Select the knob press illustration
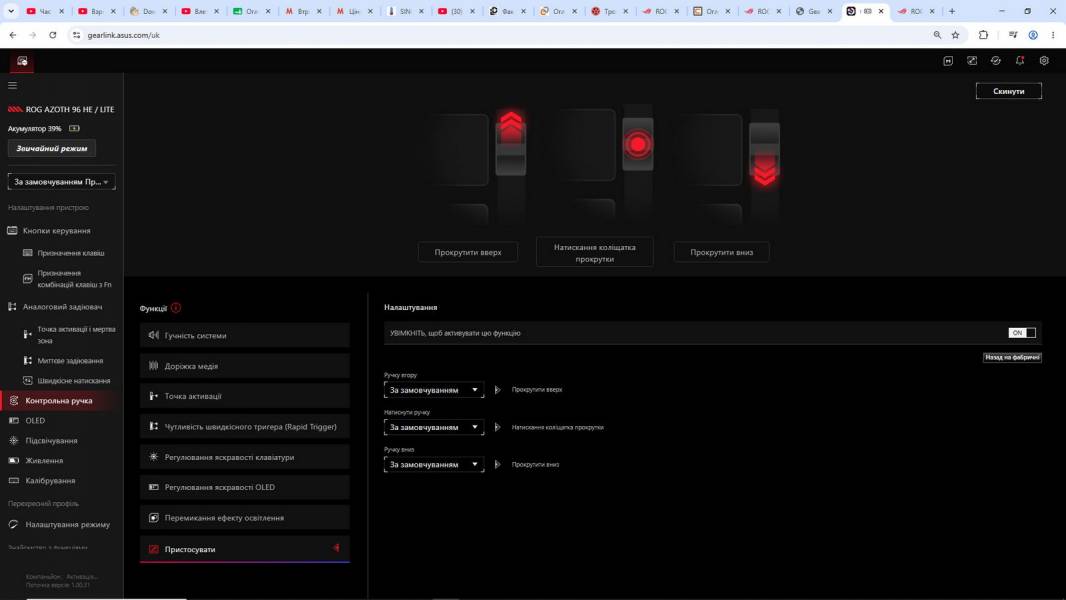1066x600 pixels. tap(638, 143)
